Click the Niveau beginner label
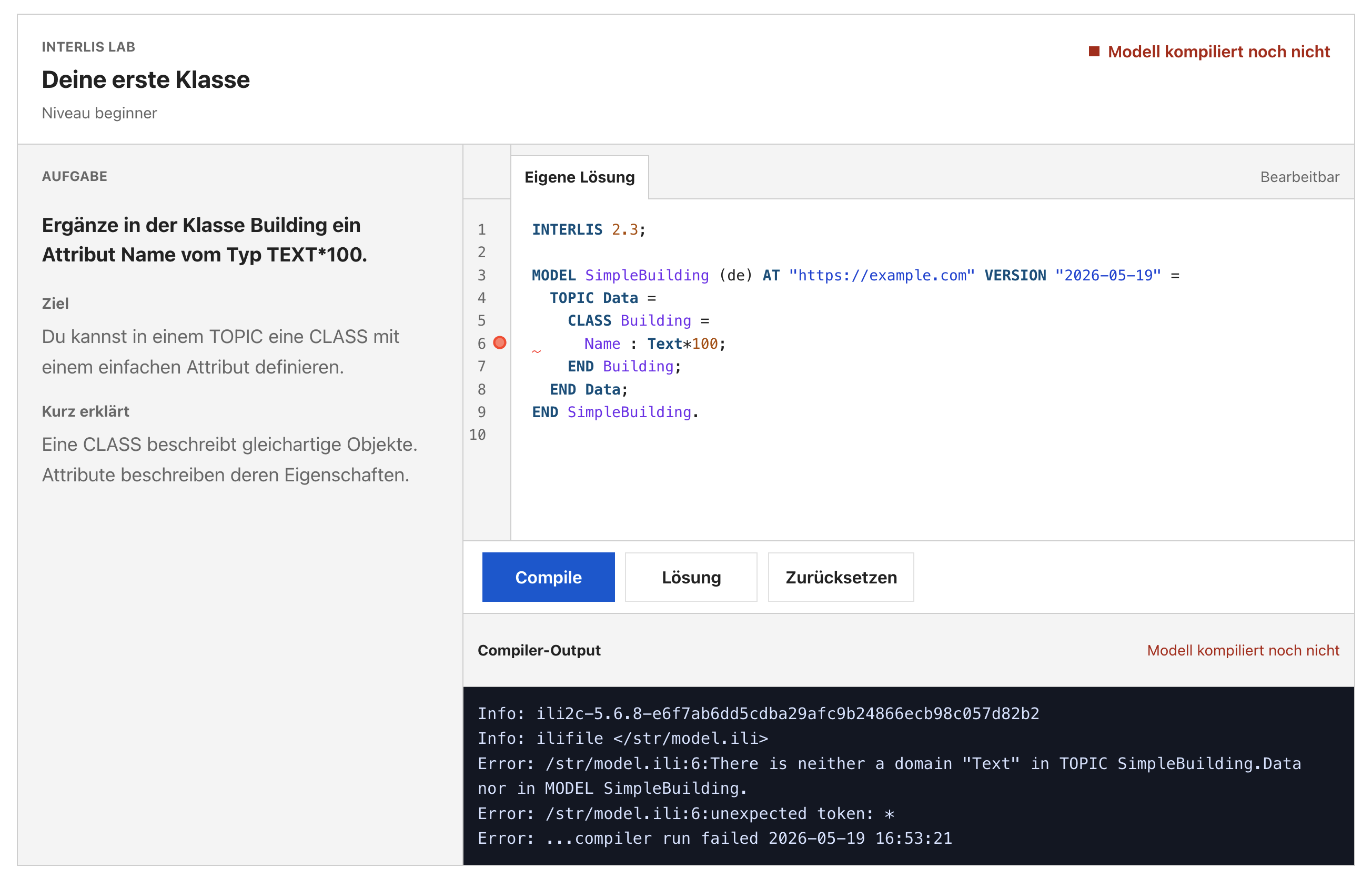1372x888 pixels. coord(99,113)
